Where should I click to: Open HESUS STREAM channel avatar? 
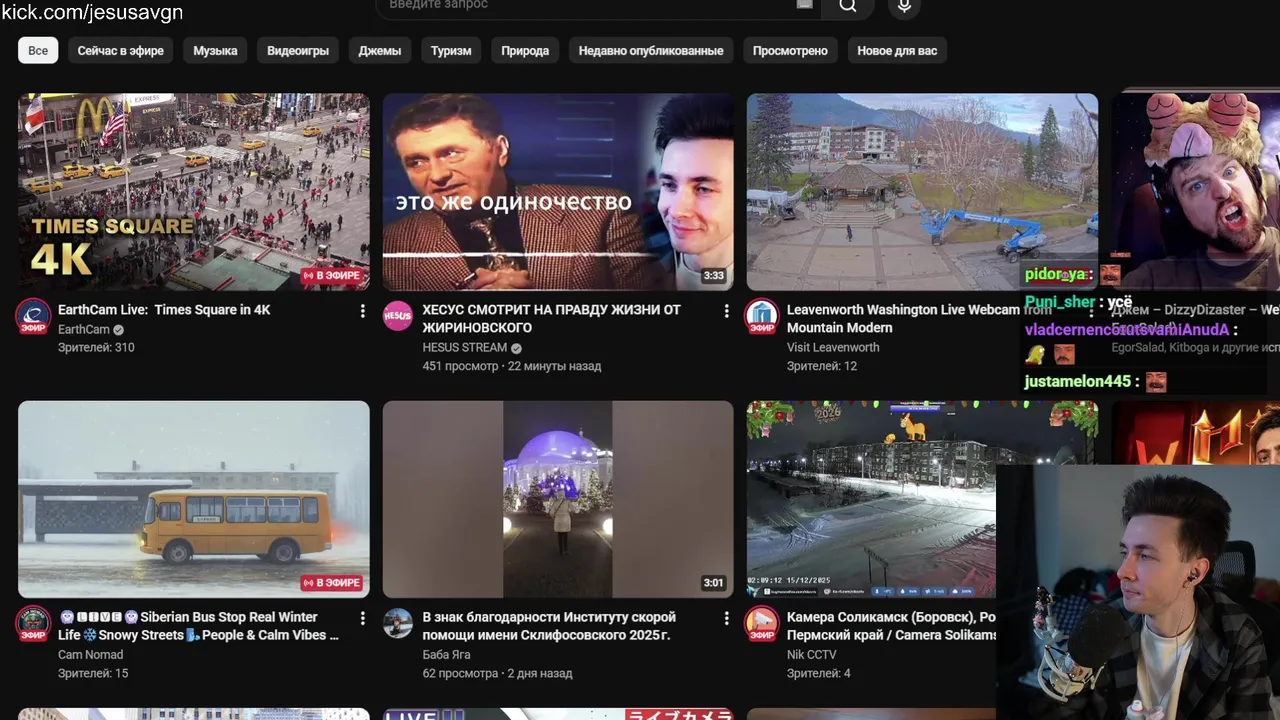click(x=398, y=315)
